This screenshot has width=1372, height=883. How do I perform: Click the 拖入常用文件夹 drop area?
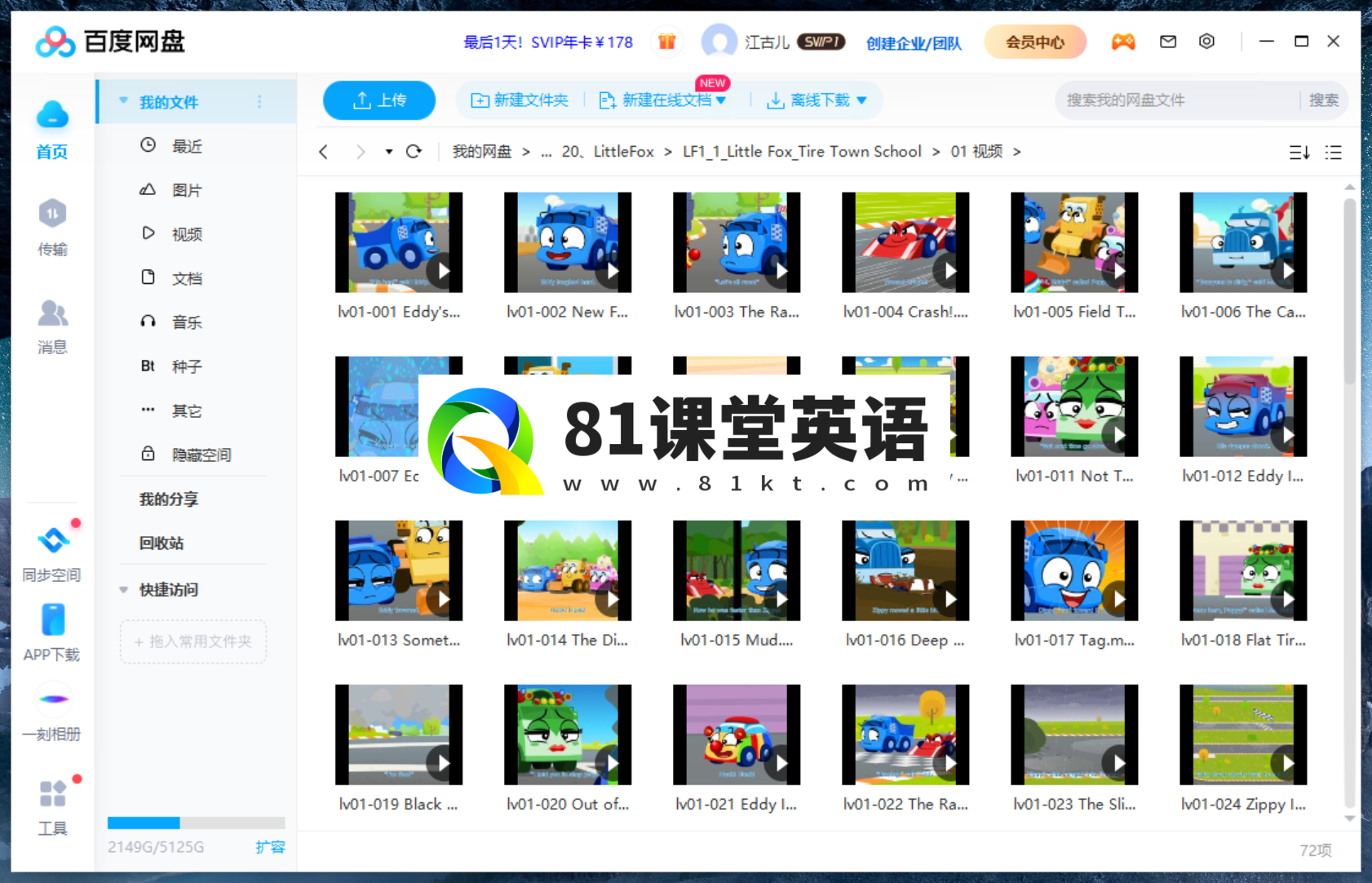[193, 642]
